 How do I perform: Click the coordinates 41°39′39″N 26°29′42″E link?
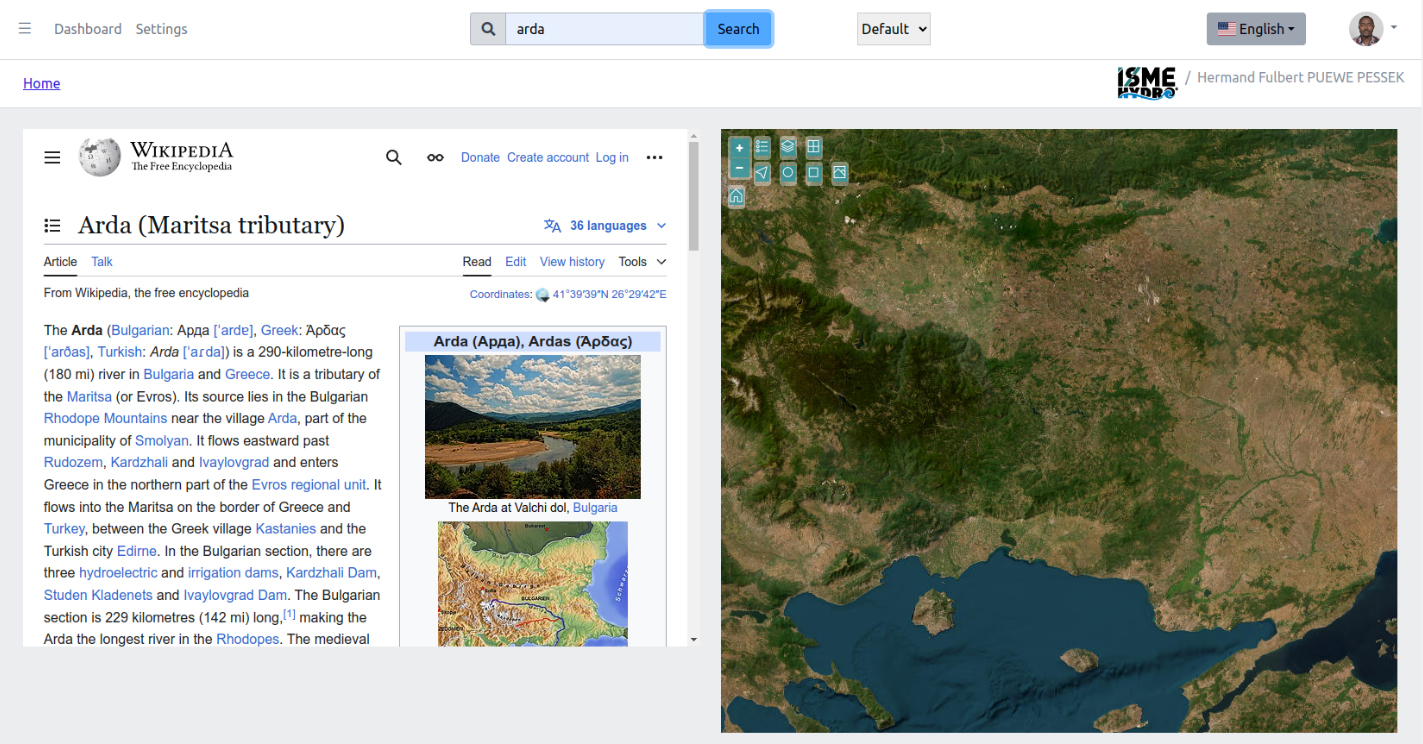[x=609, y=295]
